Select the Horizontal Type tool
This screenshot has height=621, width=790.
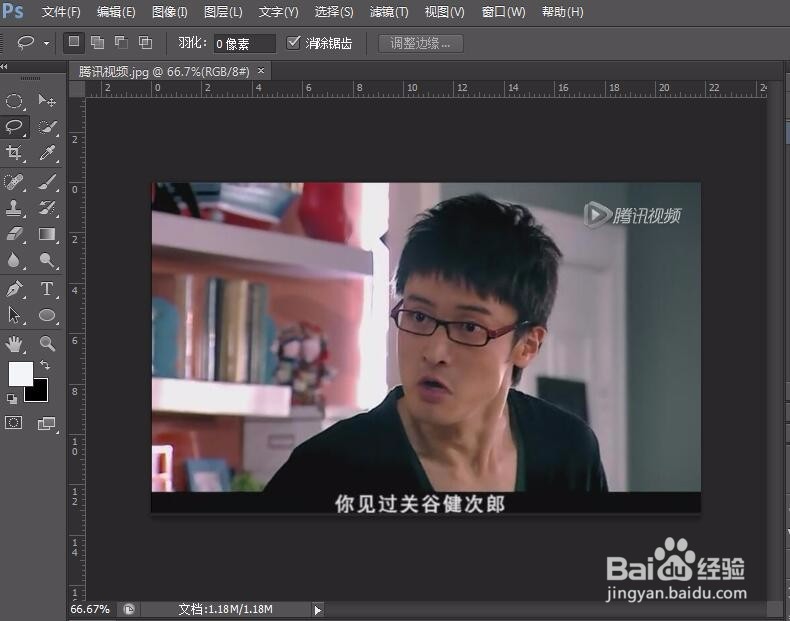pos(47,289)
